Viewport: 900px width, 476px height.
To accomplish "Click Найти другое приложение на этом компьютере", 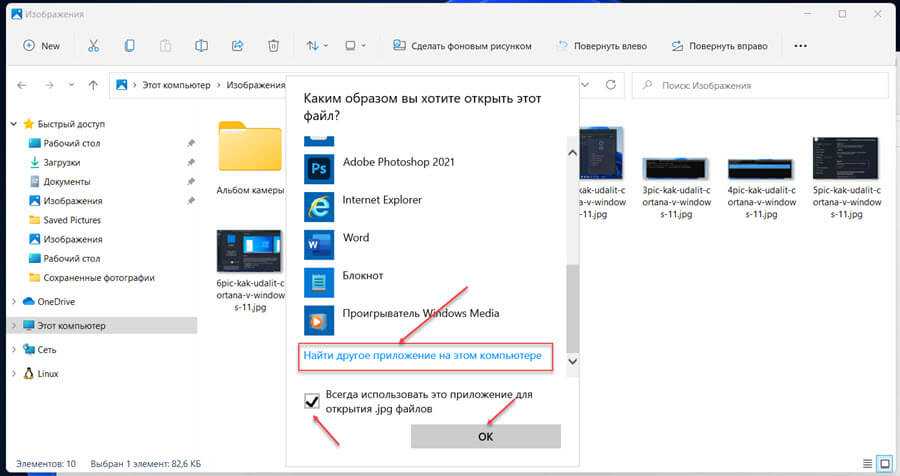I will (x=422, y=355).
